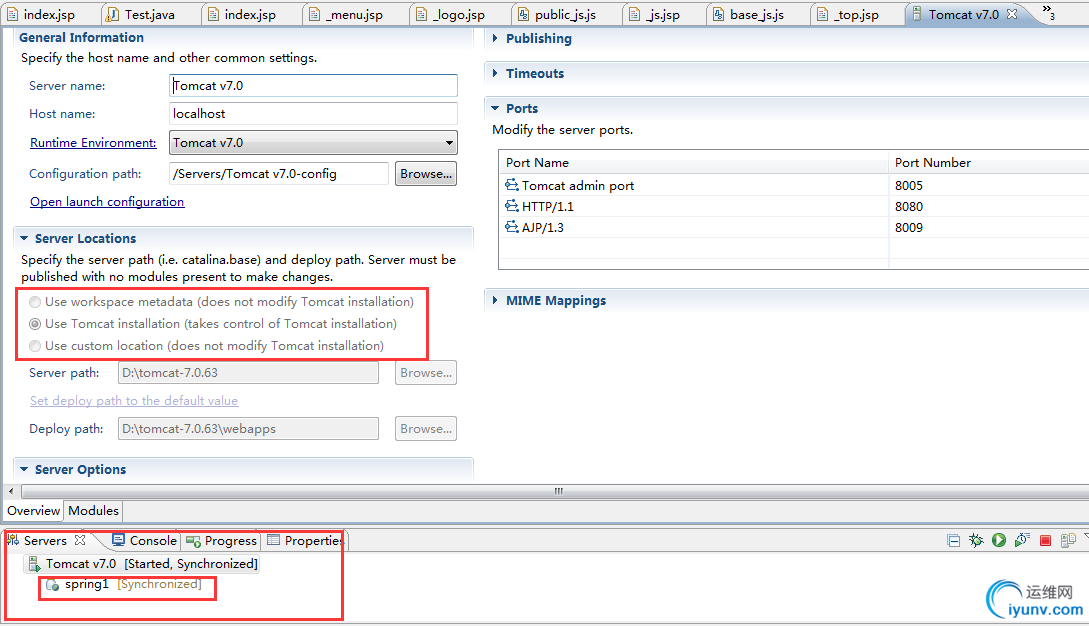The width and height of the screenshot is (1089, 626).
Task: Expand the Timeouts section
Action: pyautogui.click(x=495, y=73)
